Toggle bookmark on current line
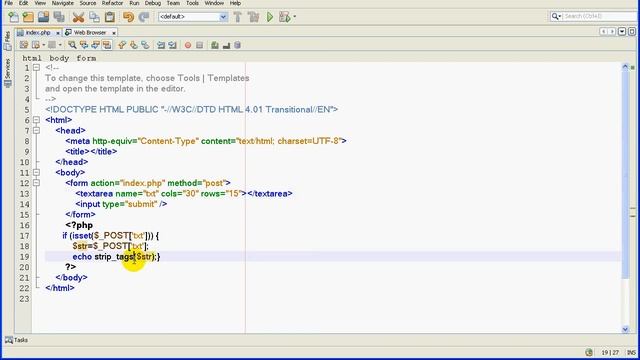Viewport: 640px width, 360px height. point(145,45)
